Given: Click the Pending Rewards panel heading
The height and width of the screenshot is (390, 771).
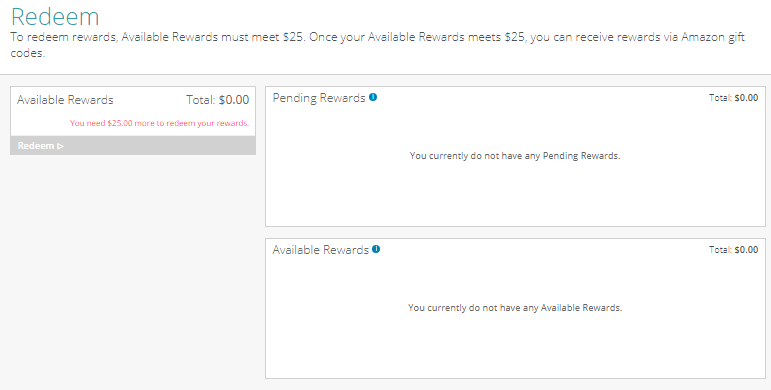Looking at the screenshot, I should click(319, 98).
